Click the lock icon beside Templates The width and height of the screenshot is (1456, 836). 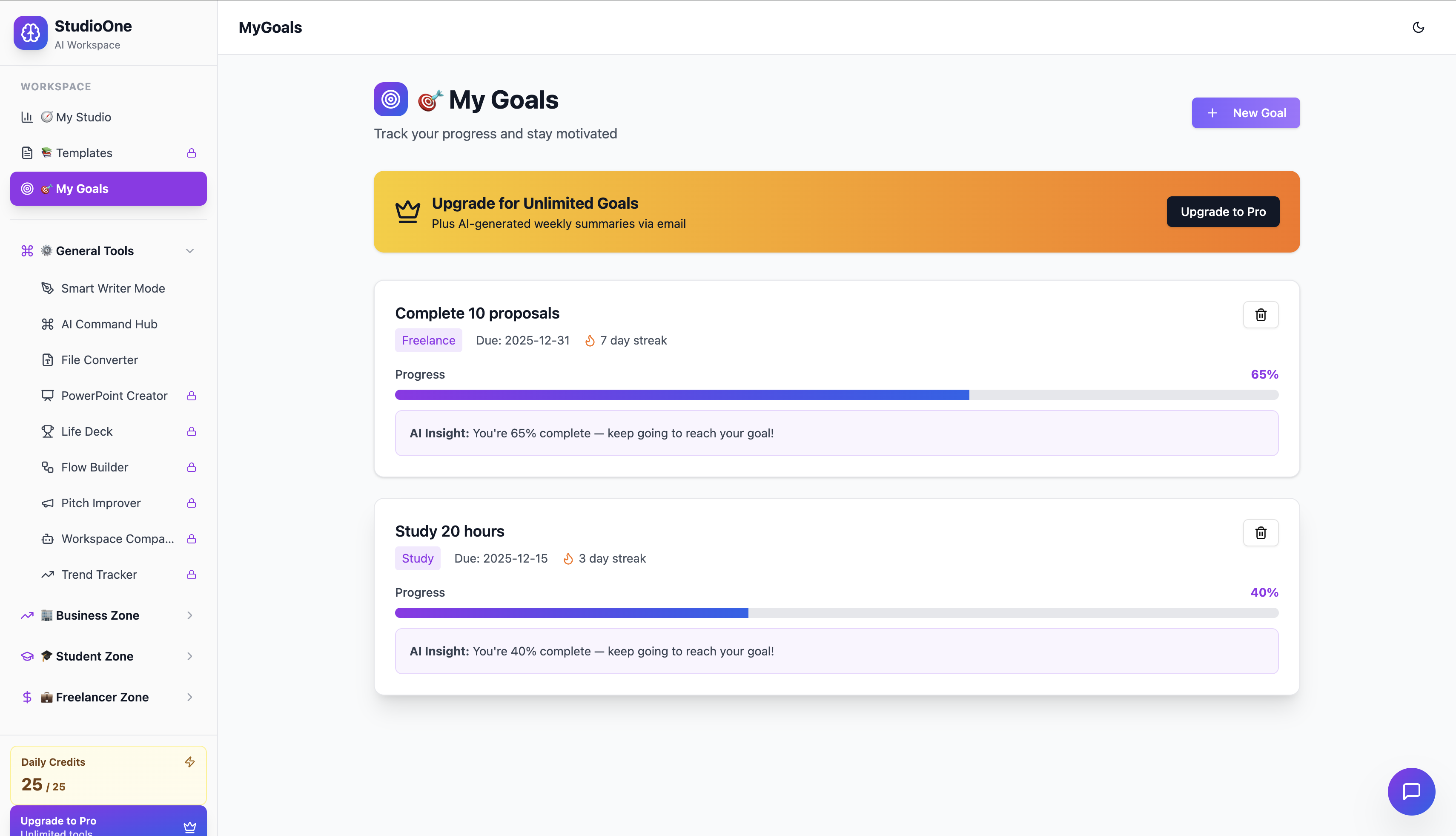pyautogui.click(x=192, y=153)
